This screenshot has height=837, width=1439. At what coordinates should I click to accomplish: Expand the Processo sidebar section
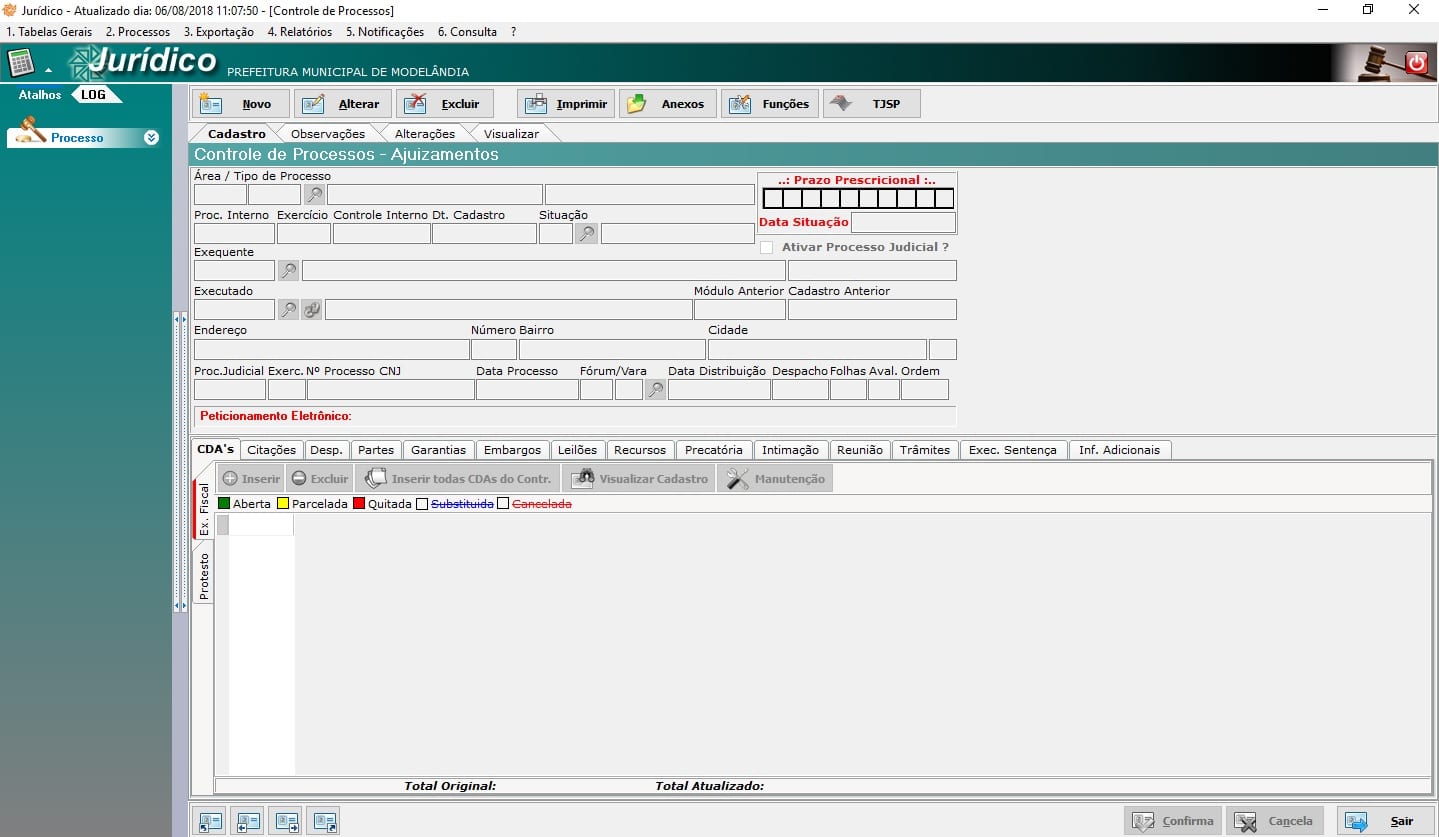[x=151, y=138]
